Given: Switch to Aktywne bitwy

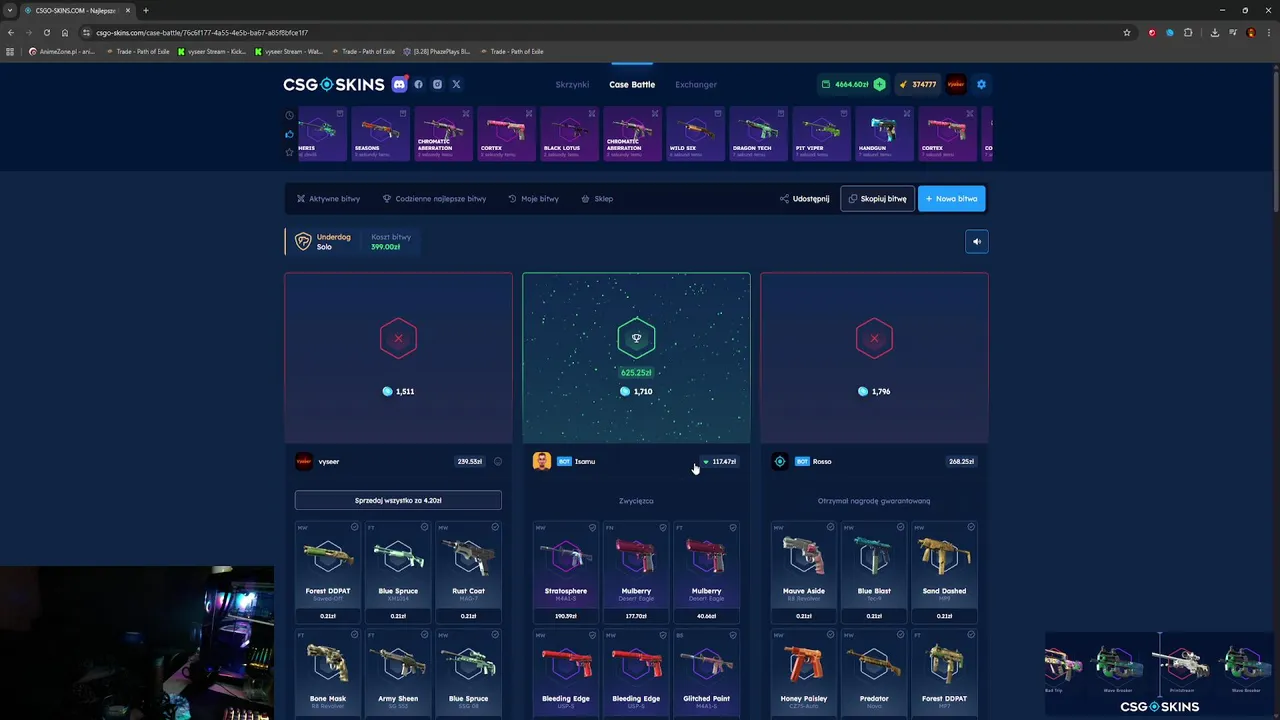Looking at the screenshot, I should point(328,198).
